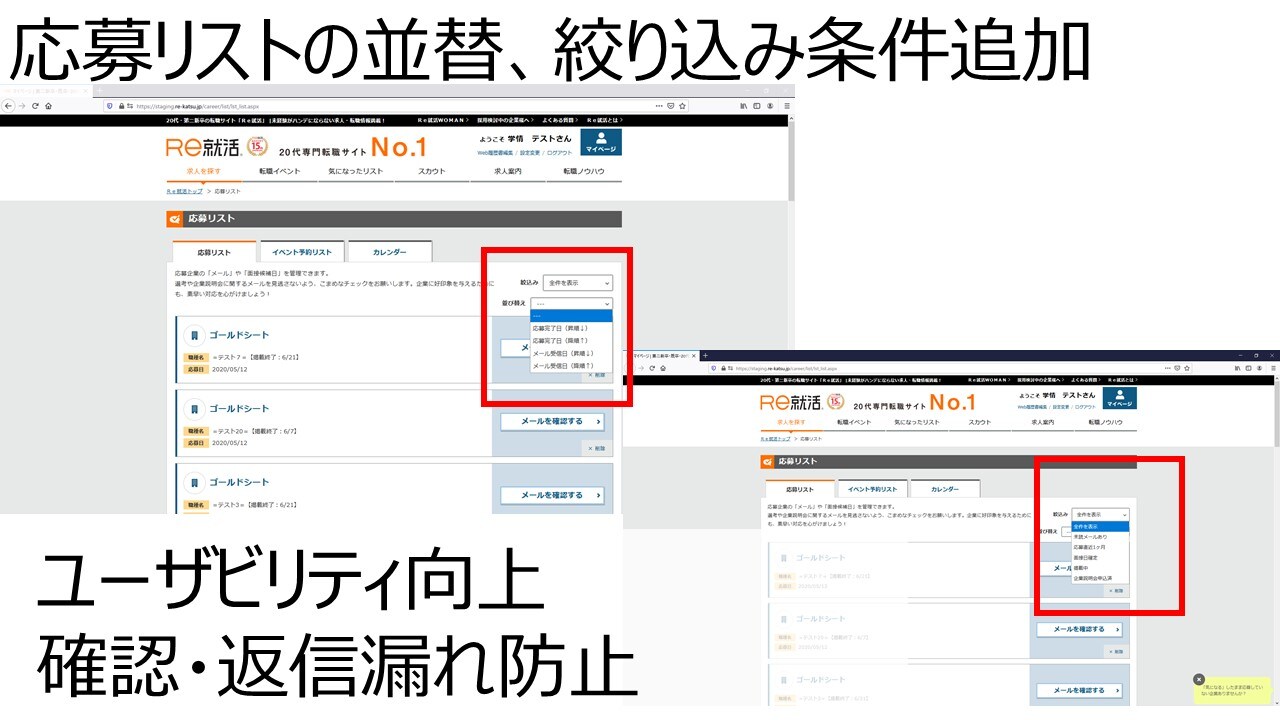The image size is (1280, 720).
Task: Open 転職ノウハウ in the left window's navigation
Action: coord(584,172)
